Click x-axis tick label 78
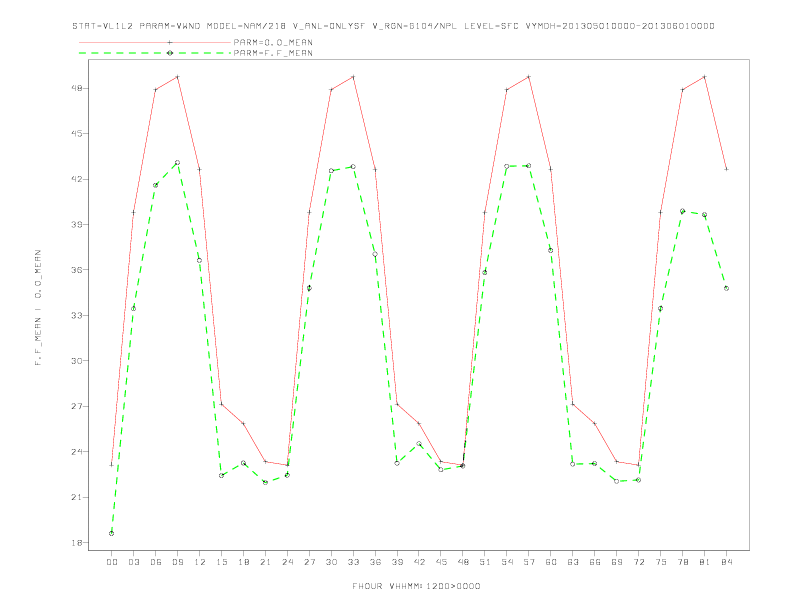This screenshot has height=612, width=792. (x=682, y=562)
